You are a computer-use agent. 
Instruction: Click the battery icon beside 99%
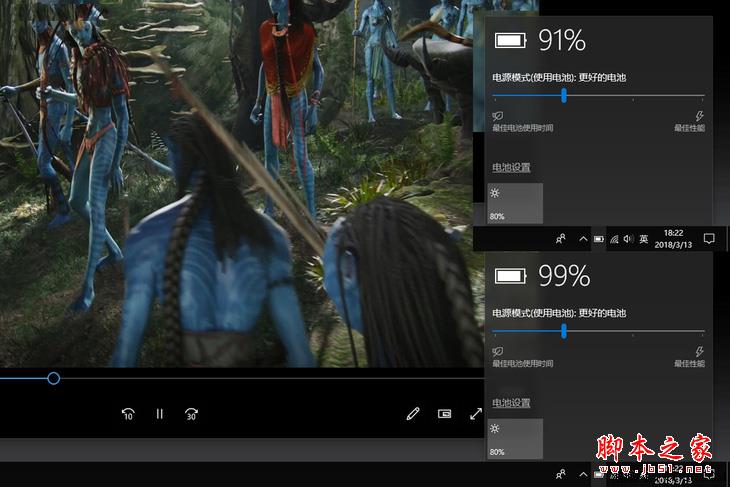[x=510, y=276]
